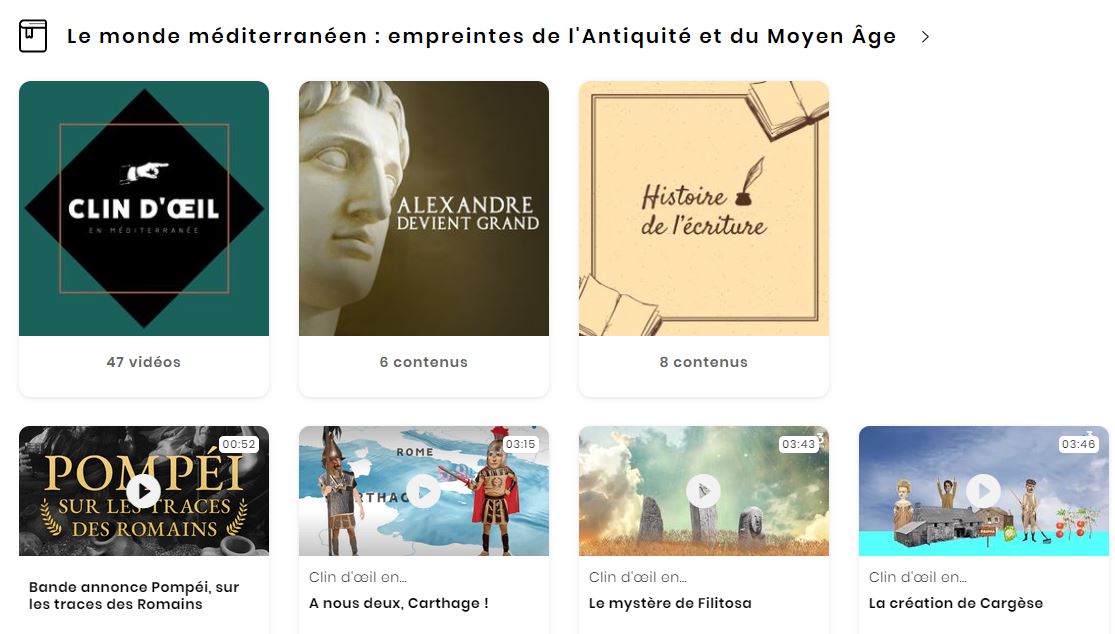Open the Clin d'œil collection thumbnail
Image resolution: width=1115 pixels, height=634 pixels.
pos(144,208)
